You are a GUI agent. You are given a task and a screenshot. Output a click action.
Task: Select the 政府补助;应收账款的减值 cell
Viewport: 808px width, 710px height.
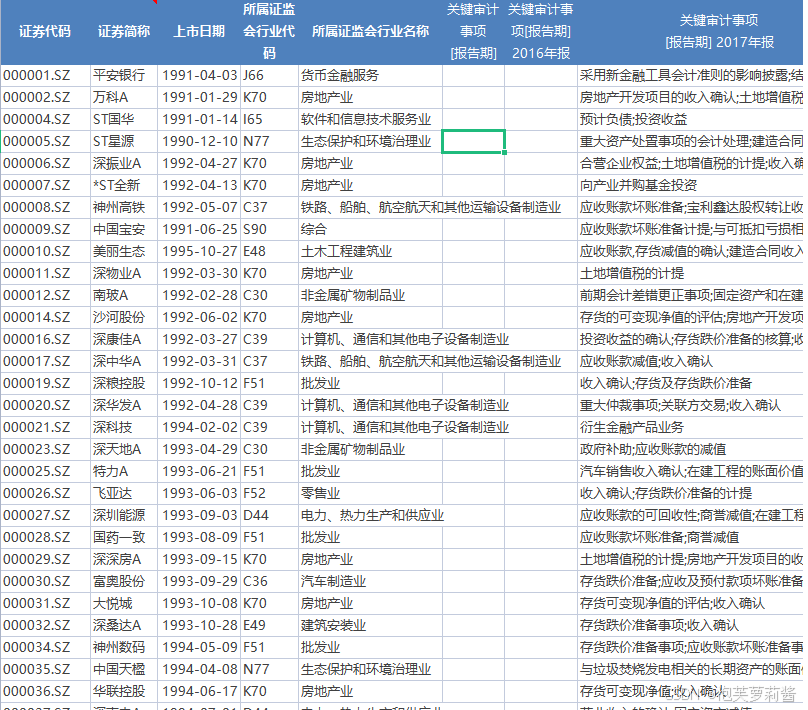click(x=690, y=449)
